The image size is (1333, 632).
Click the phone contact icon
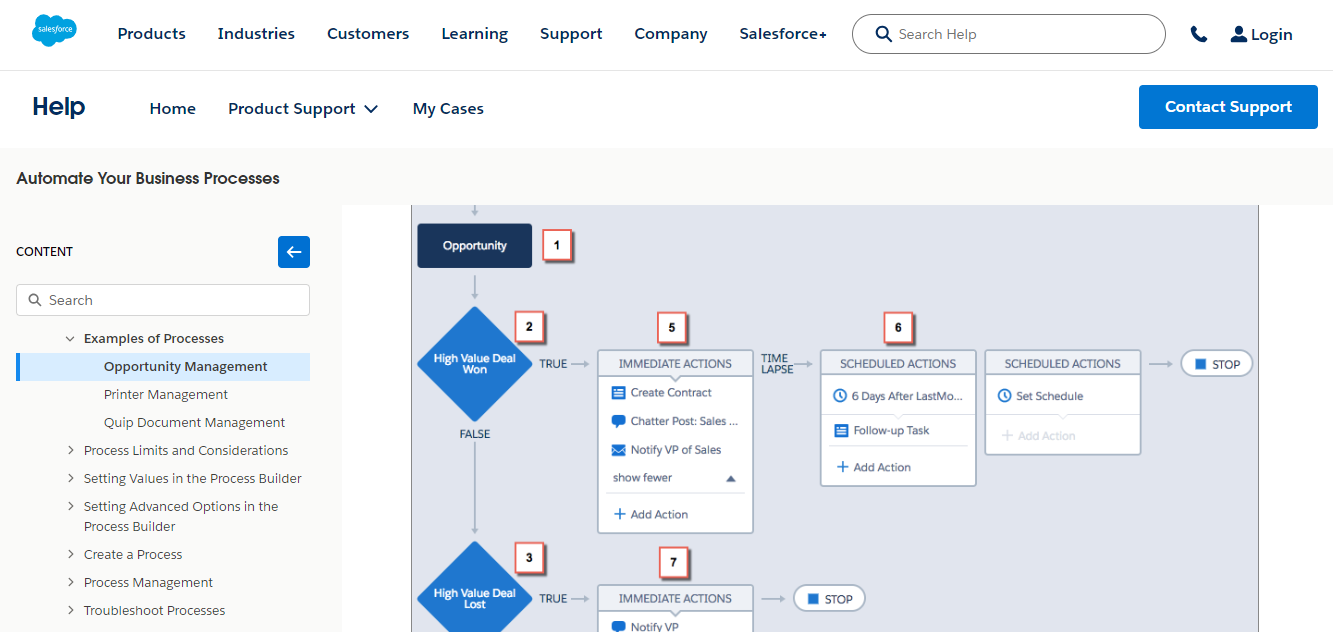[x=1198, y=34]
